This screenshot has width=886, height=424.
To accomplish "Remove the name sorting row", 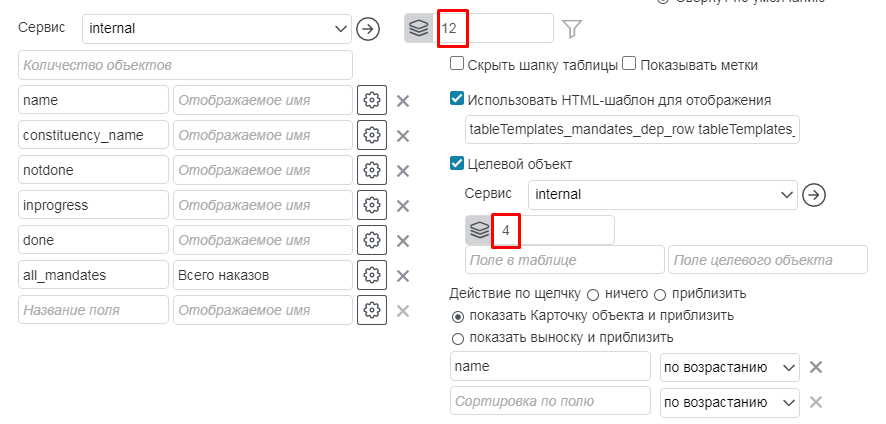I will point(816,367).
